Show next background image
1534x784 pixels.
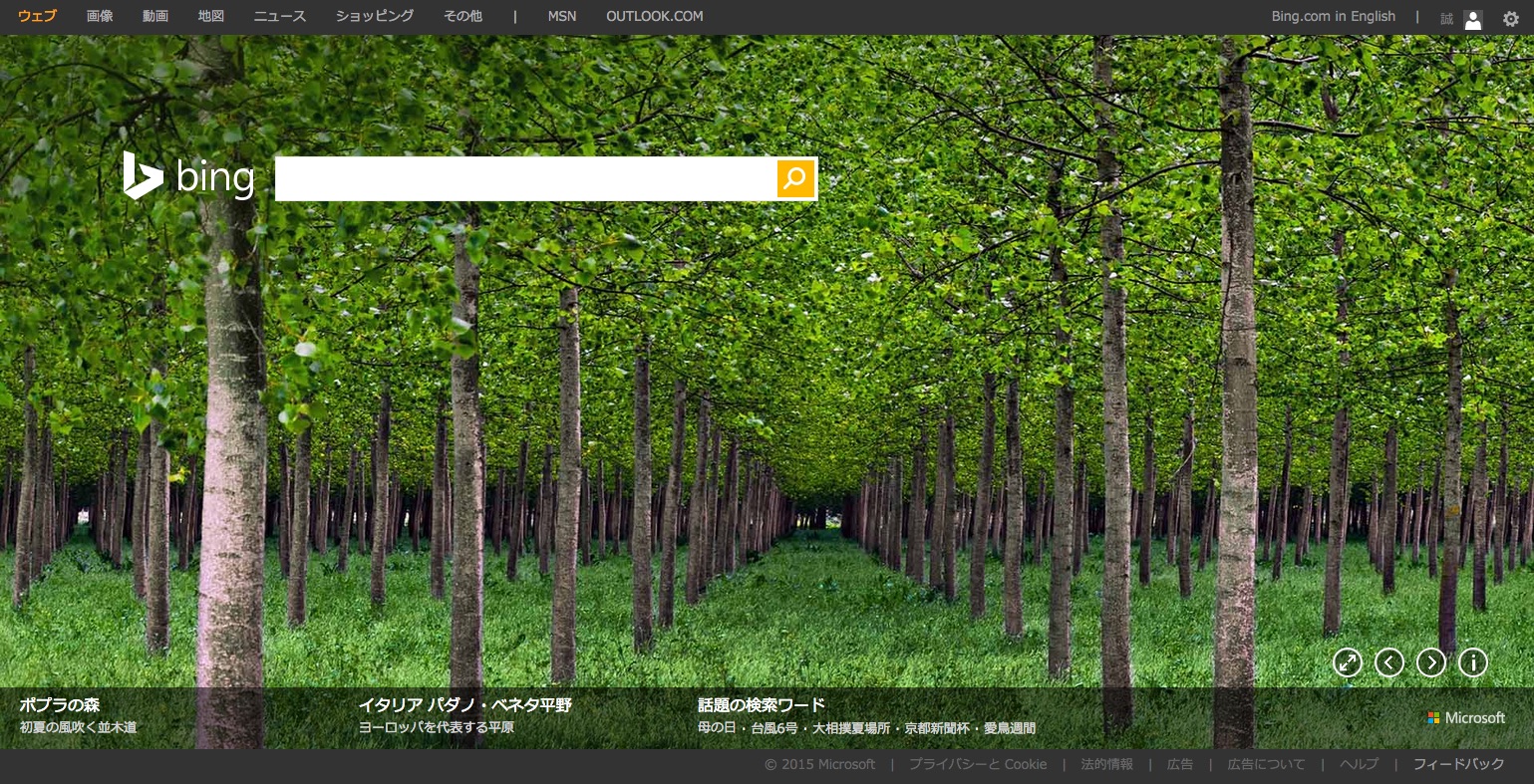coord(1430,662)
